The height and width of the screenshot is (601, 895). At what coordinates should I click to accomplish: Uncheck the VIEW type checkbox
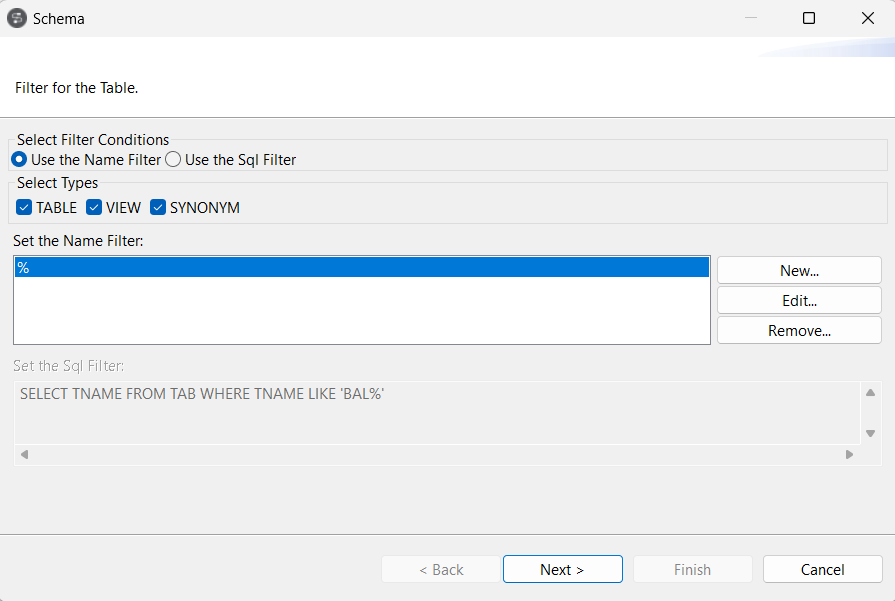pos(95,207)
